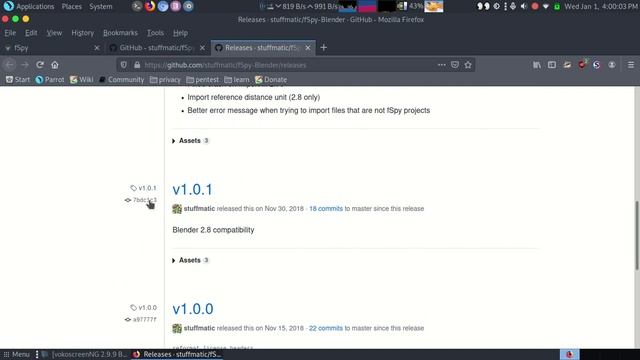Open the pentest bookmarks folder

click(x=202, y=80)
